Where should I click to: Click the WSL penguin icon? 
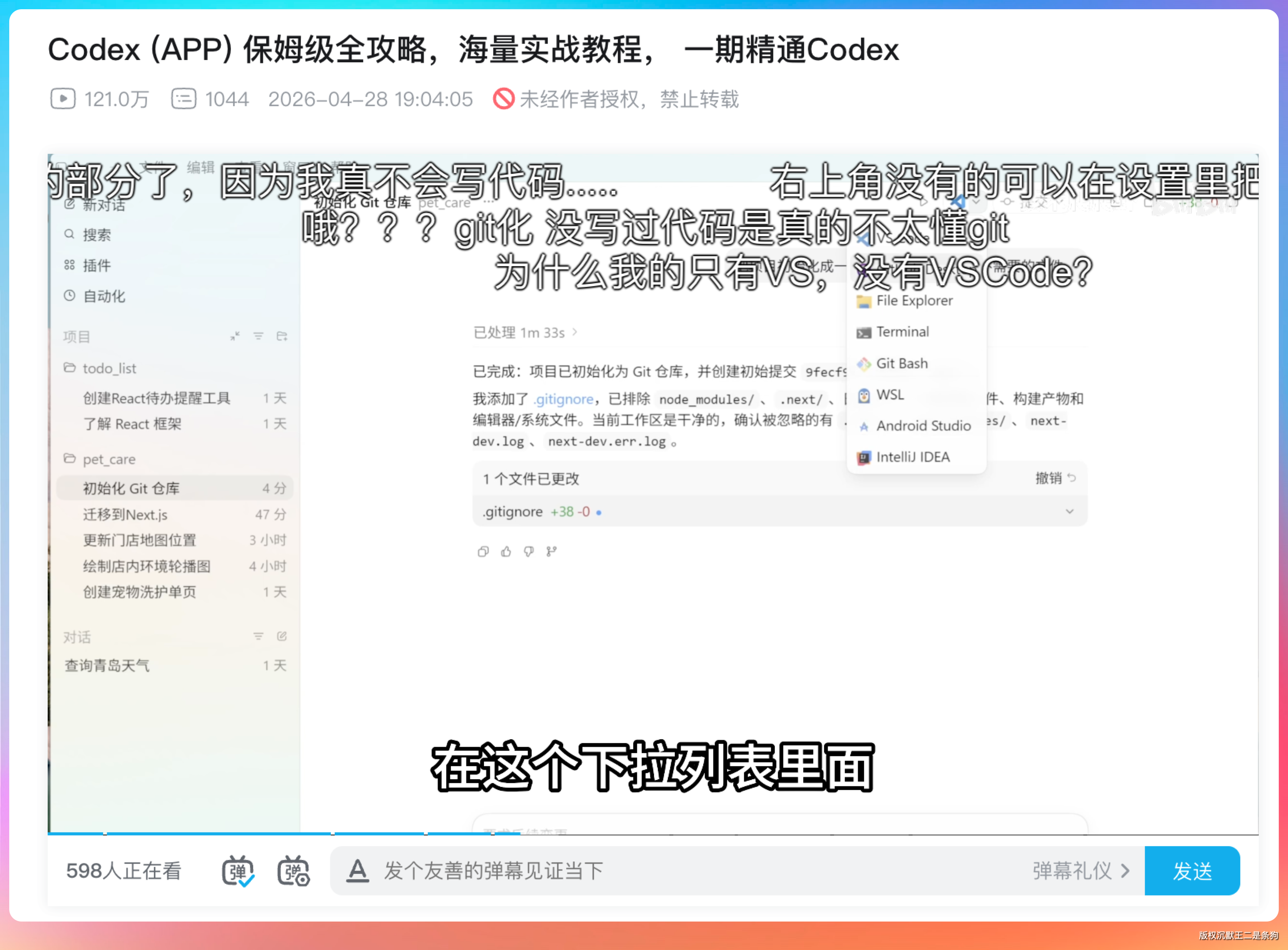click(863, 396)
